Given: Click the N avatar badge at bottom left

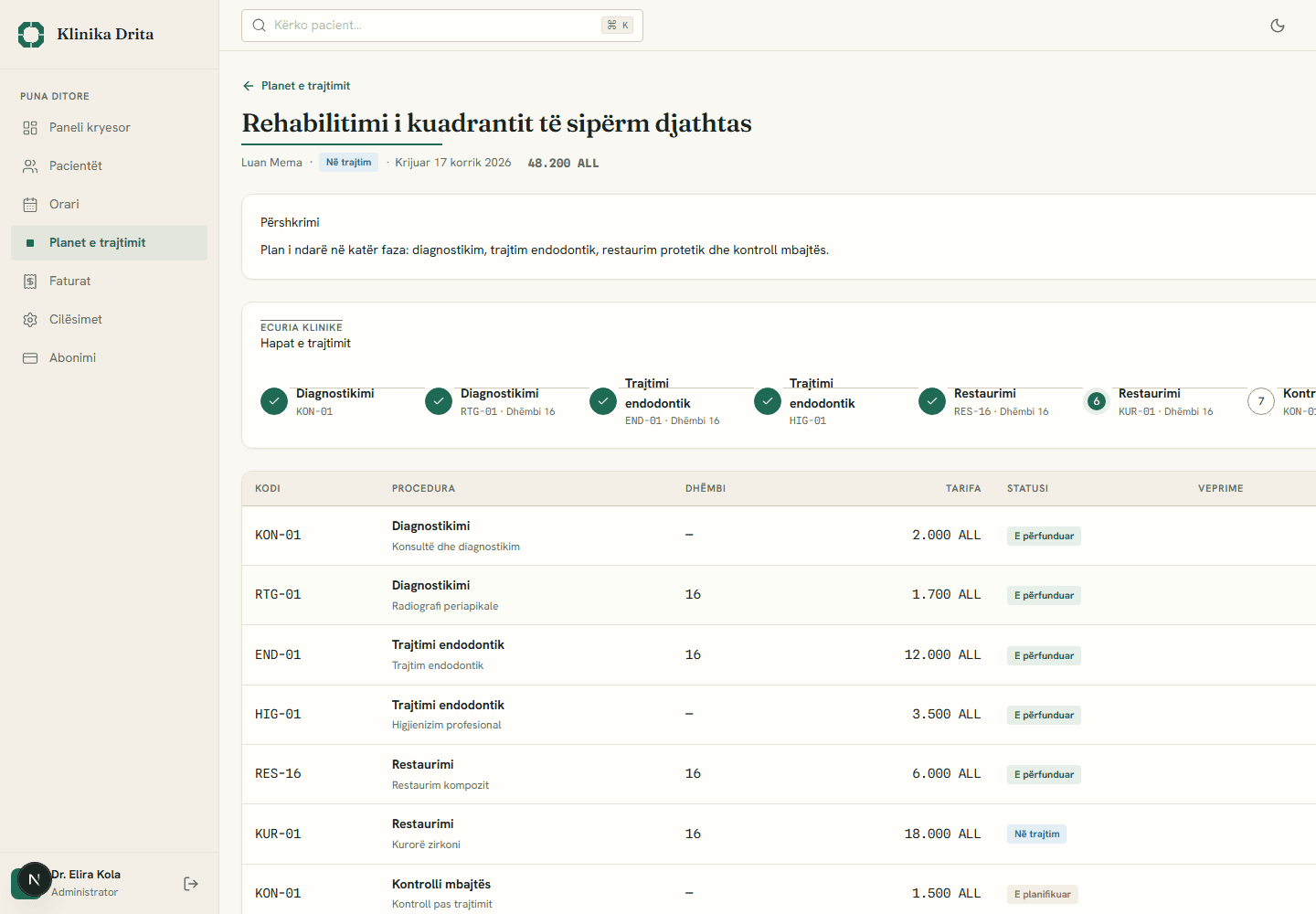Looking at the screenshot, I should (35, 880).
